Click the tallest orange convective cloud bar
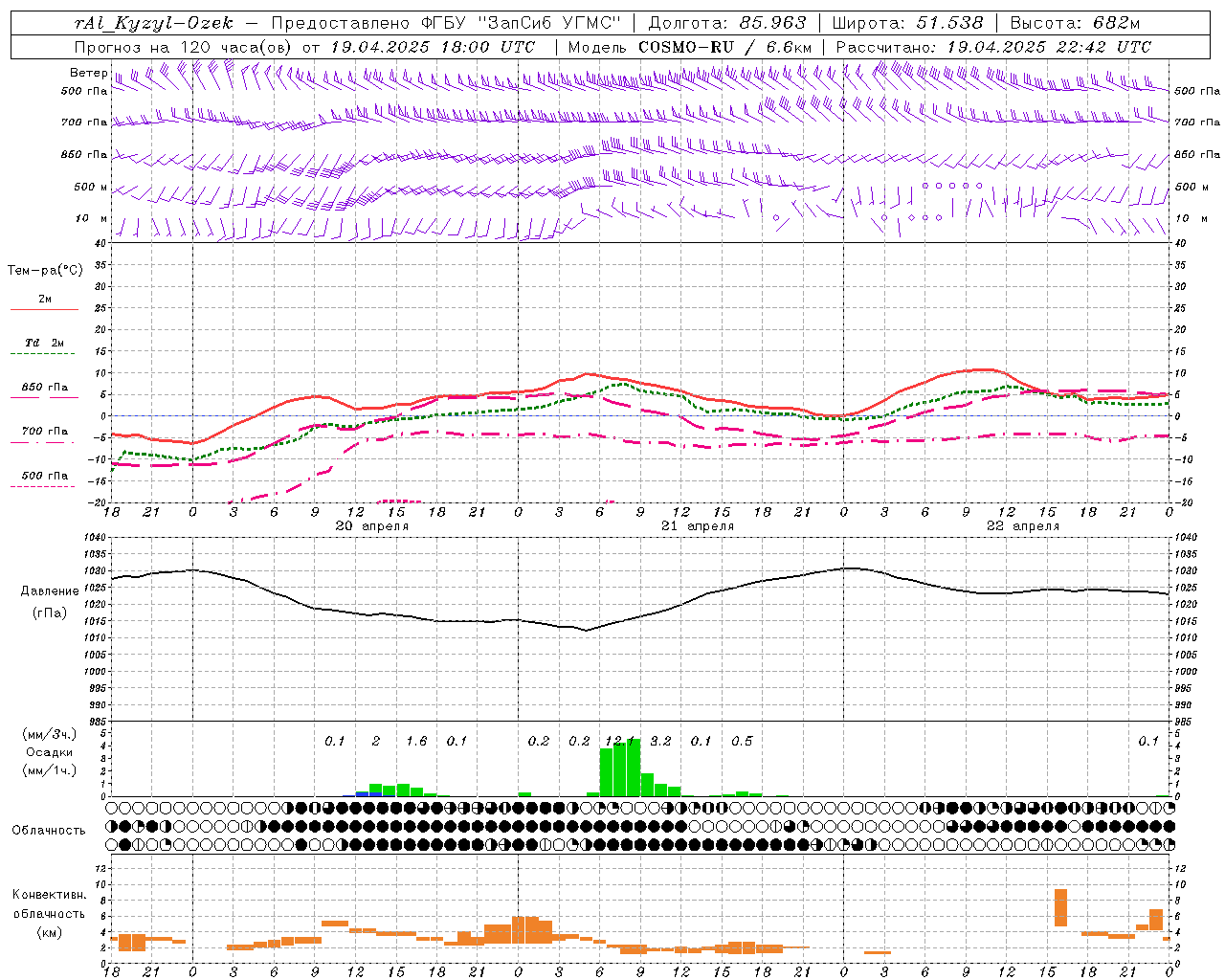Viewport: 1225px width, 980px height. 1060,907
